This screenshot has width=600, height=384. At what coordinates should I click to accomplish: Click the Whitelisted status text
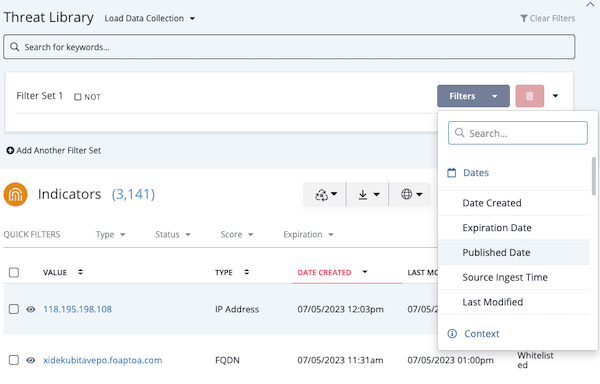click(535, 360)
